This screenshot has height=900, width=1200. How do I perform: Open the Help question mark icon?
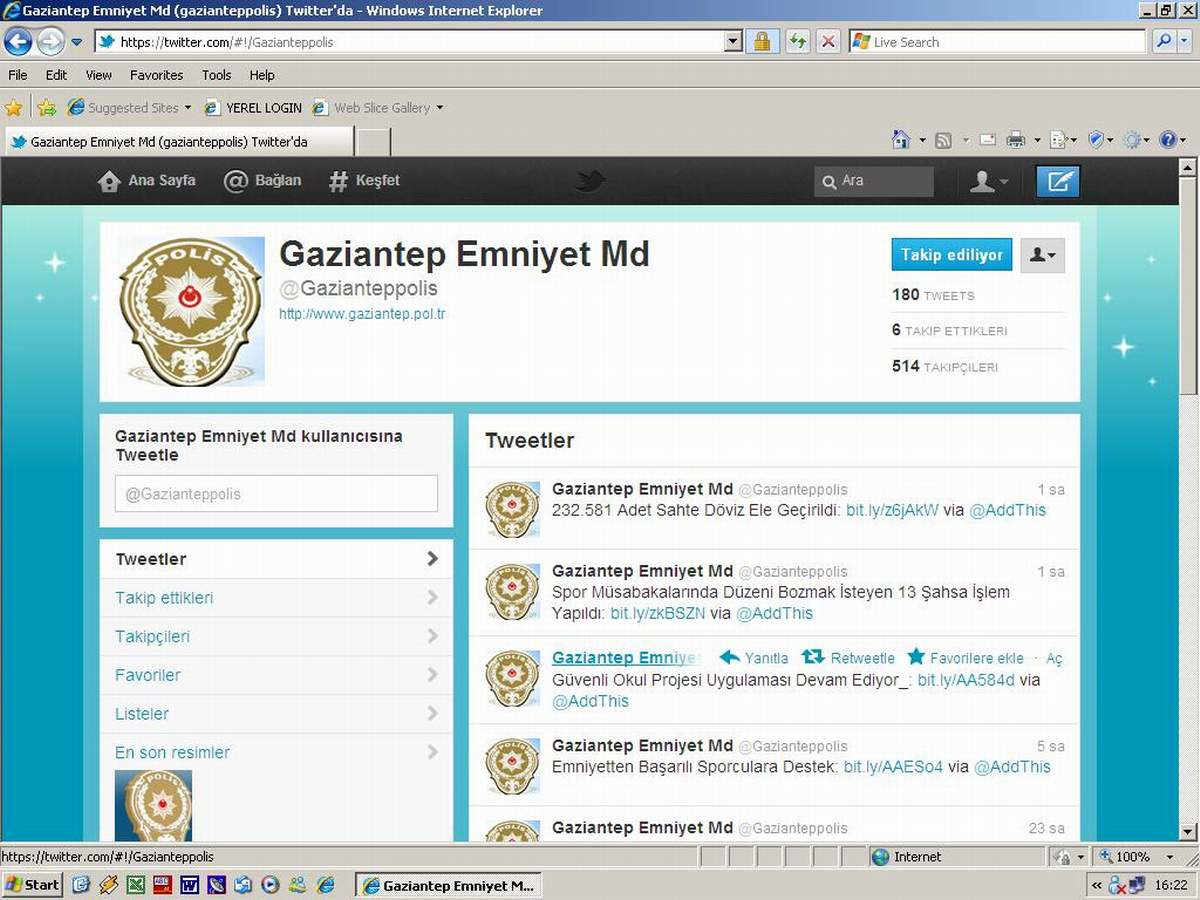(1167, 140)
